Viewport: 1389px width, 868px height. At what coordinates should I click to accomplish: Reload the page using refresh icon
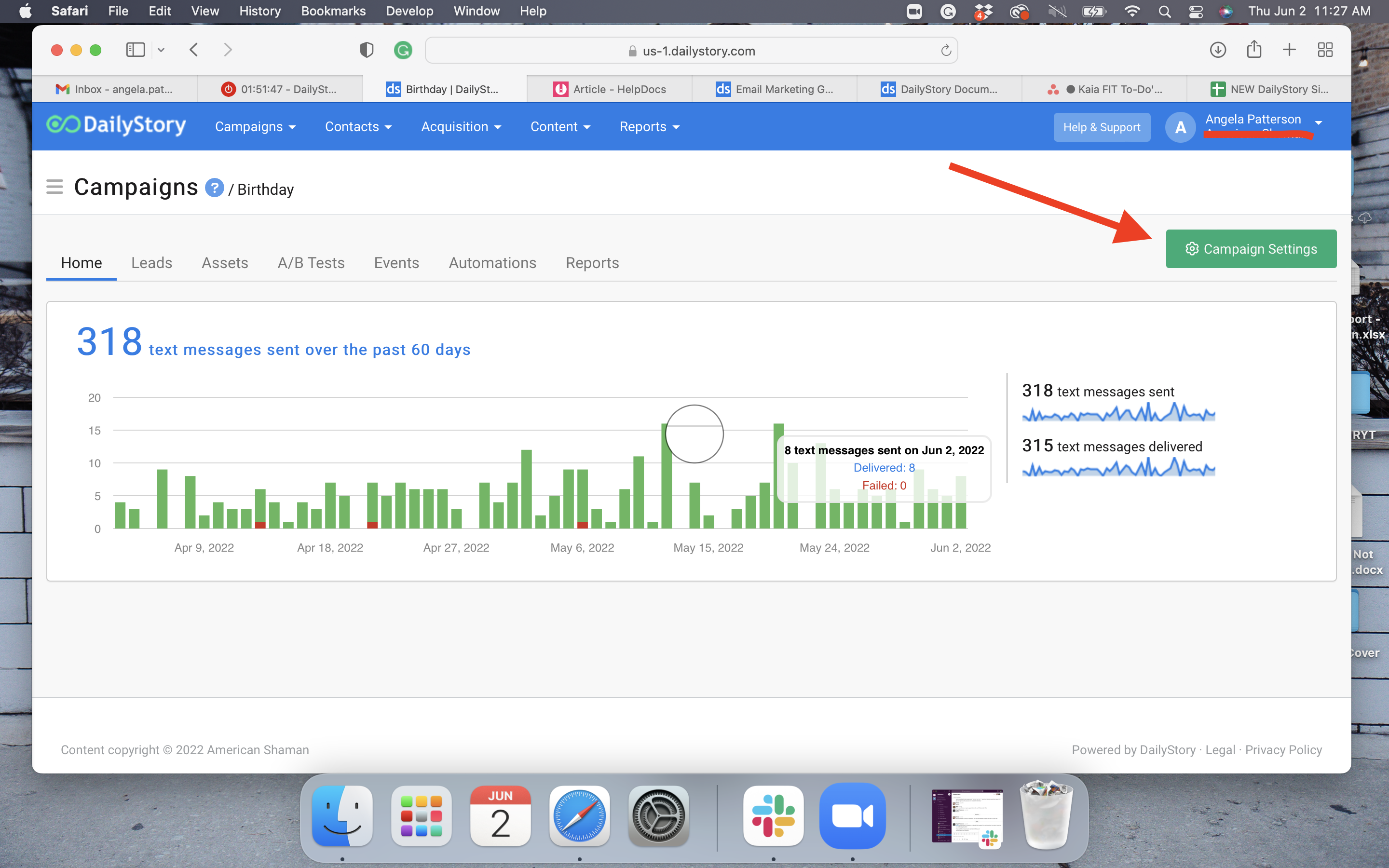946,51
